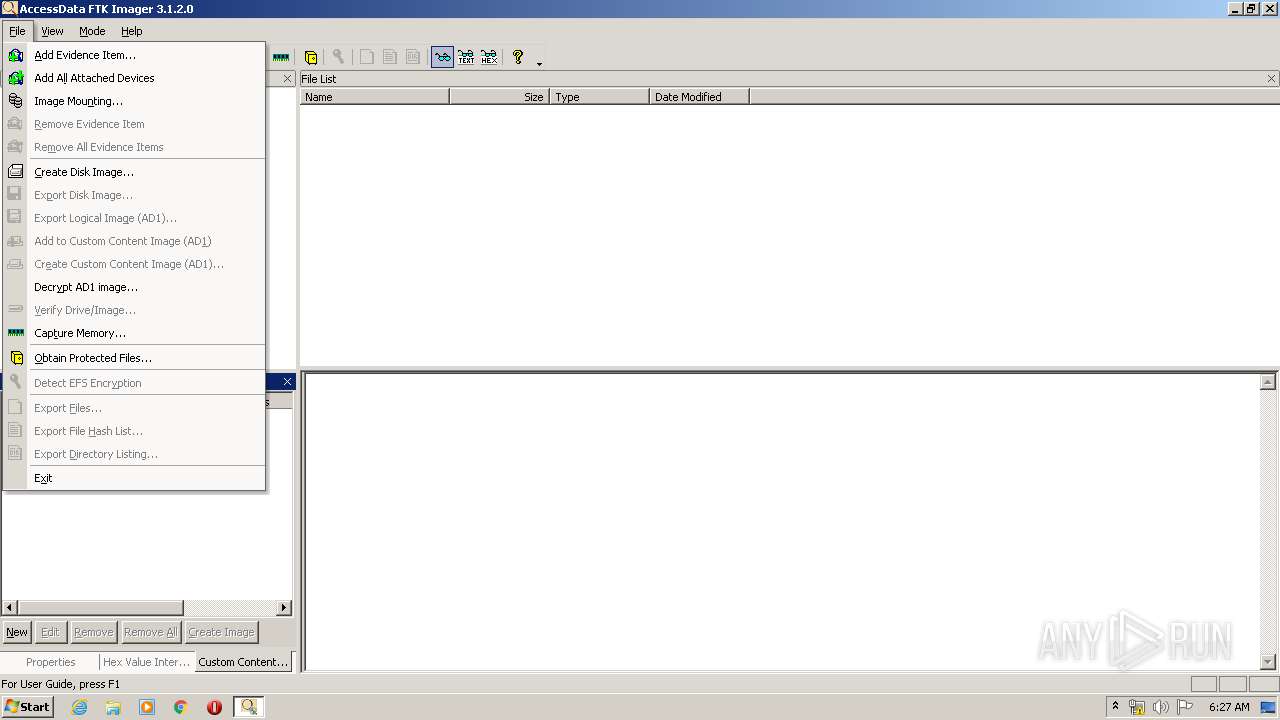The height and width of the screenshot is (720, 1280).
Task: Close the Evidence Tree pane
Action: [288, 79]
